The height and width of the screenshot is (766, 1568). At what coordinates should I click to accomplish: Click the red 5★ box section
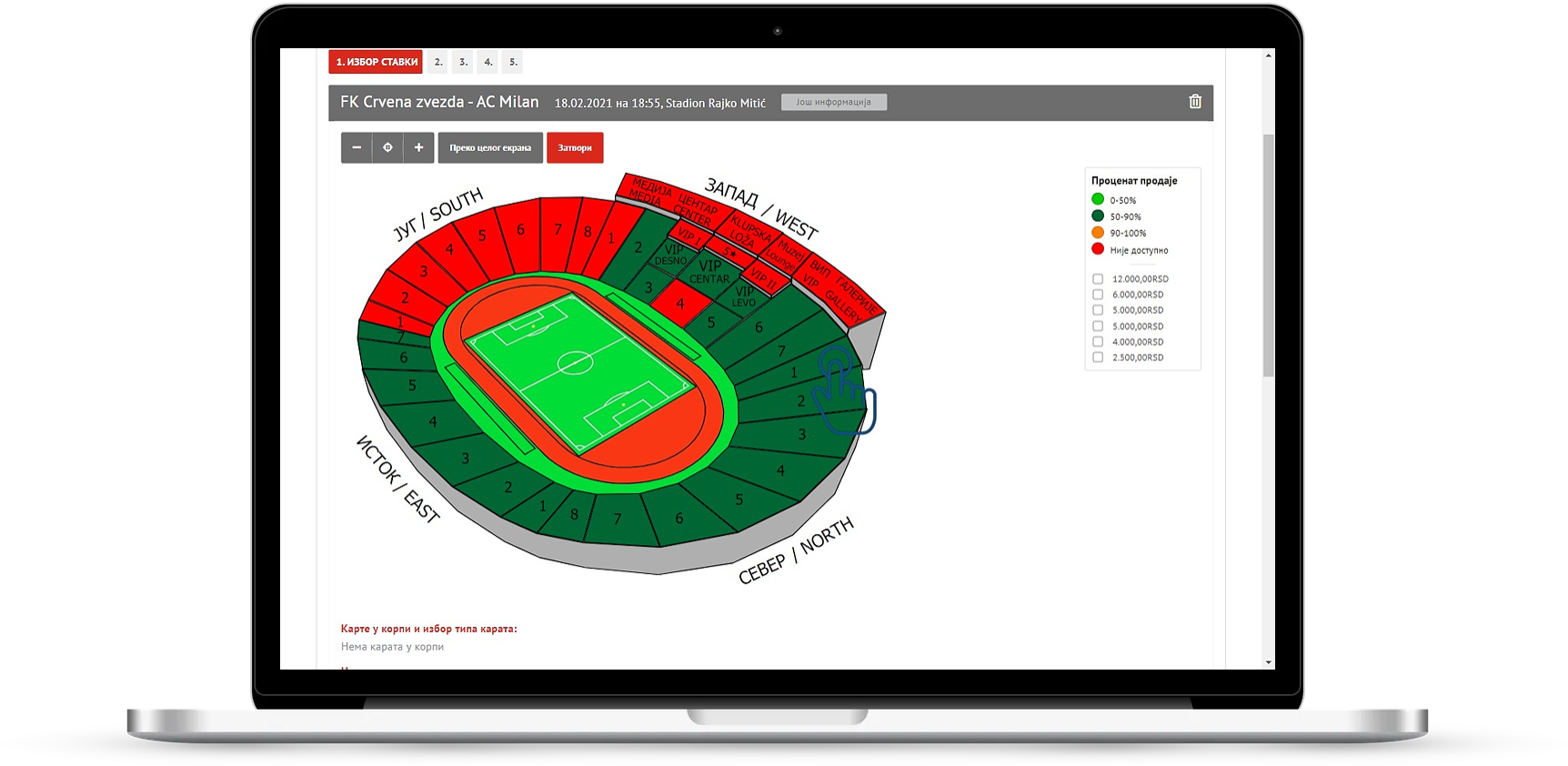tap(730, 252)
